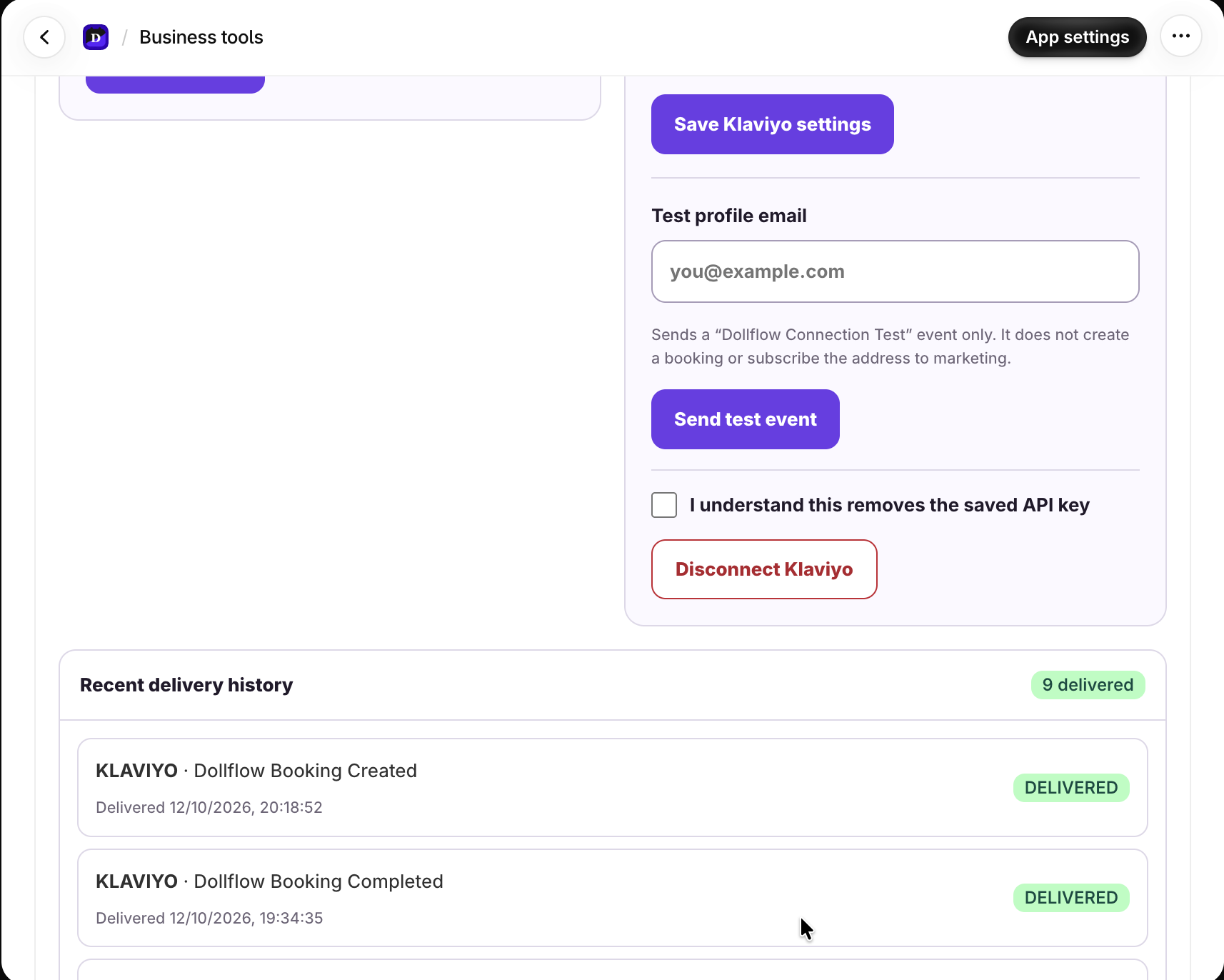Open the Dollflow Booking Created delivery row

[612, 787]
